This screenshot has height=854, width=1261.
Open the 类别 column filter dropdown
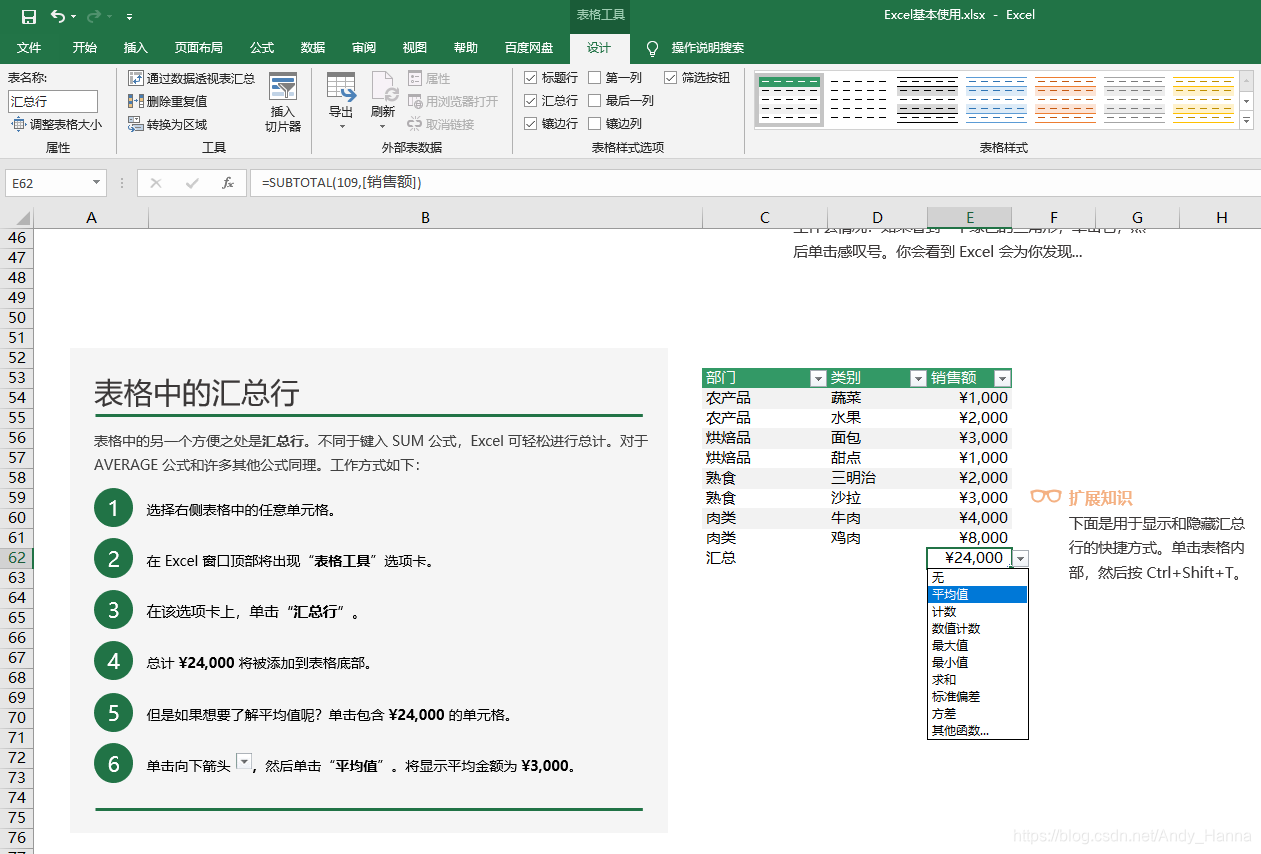pos(917,378)
